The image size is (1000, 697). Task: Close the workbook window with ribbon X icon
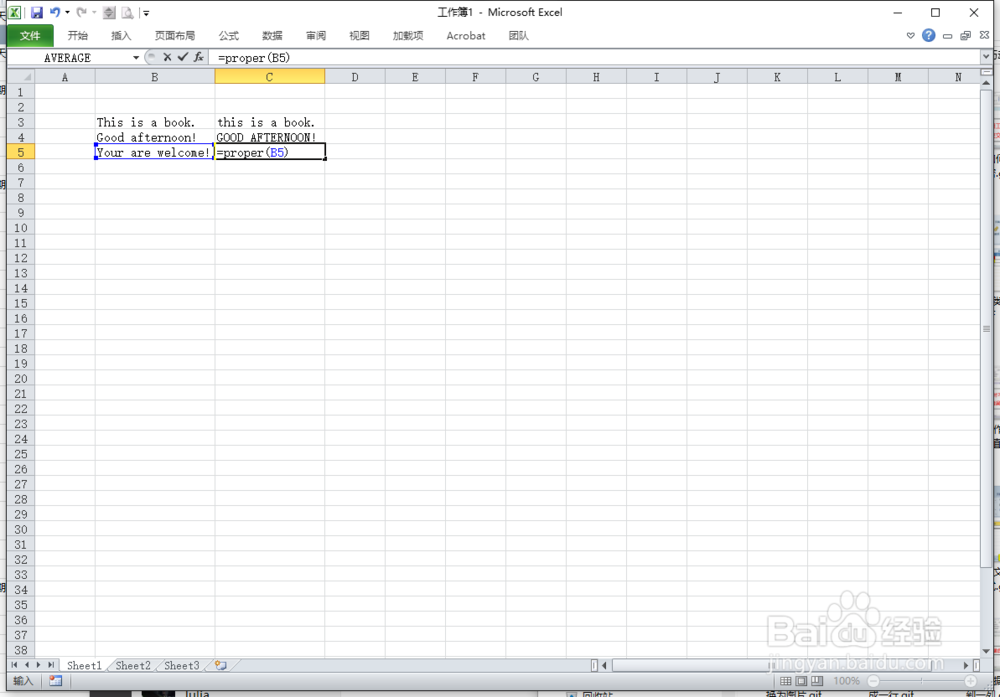pyautogui.click(x=984, y=35)
